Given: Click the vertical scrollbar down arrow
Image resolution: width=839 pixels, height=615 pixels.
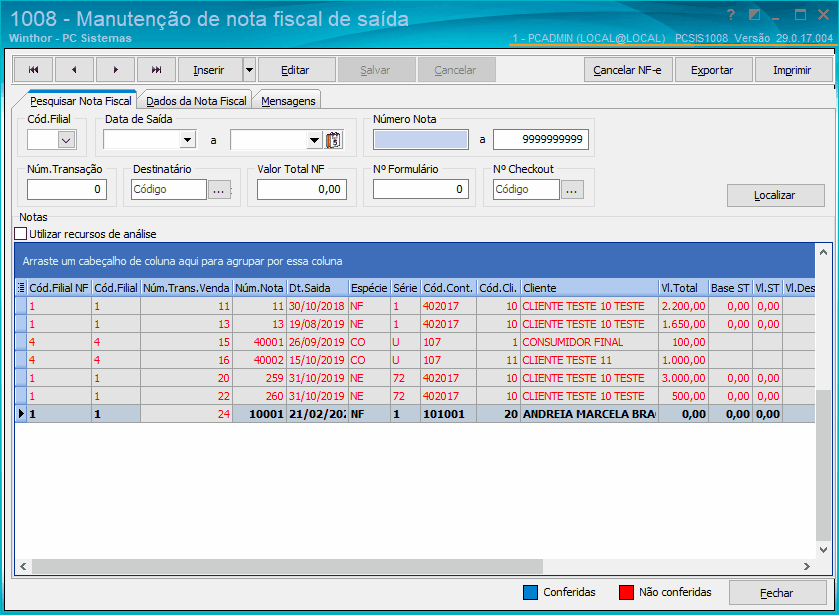Looking at the screenshot, I should click(x=823, y=550).
